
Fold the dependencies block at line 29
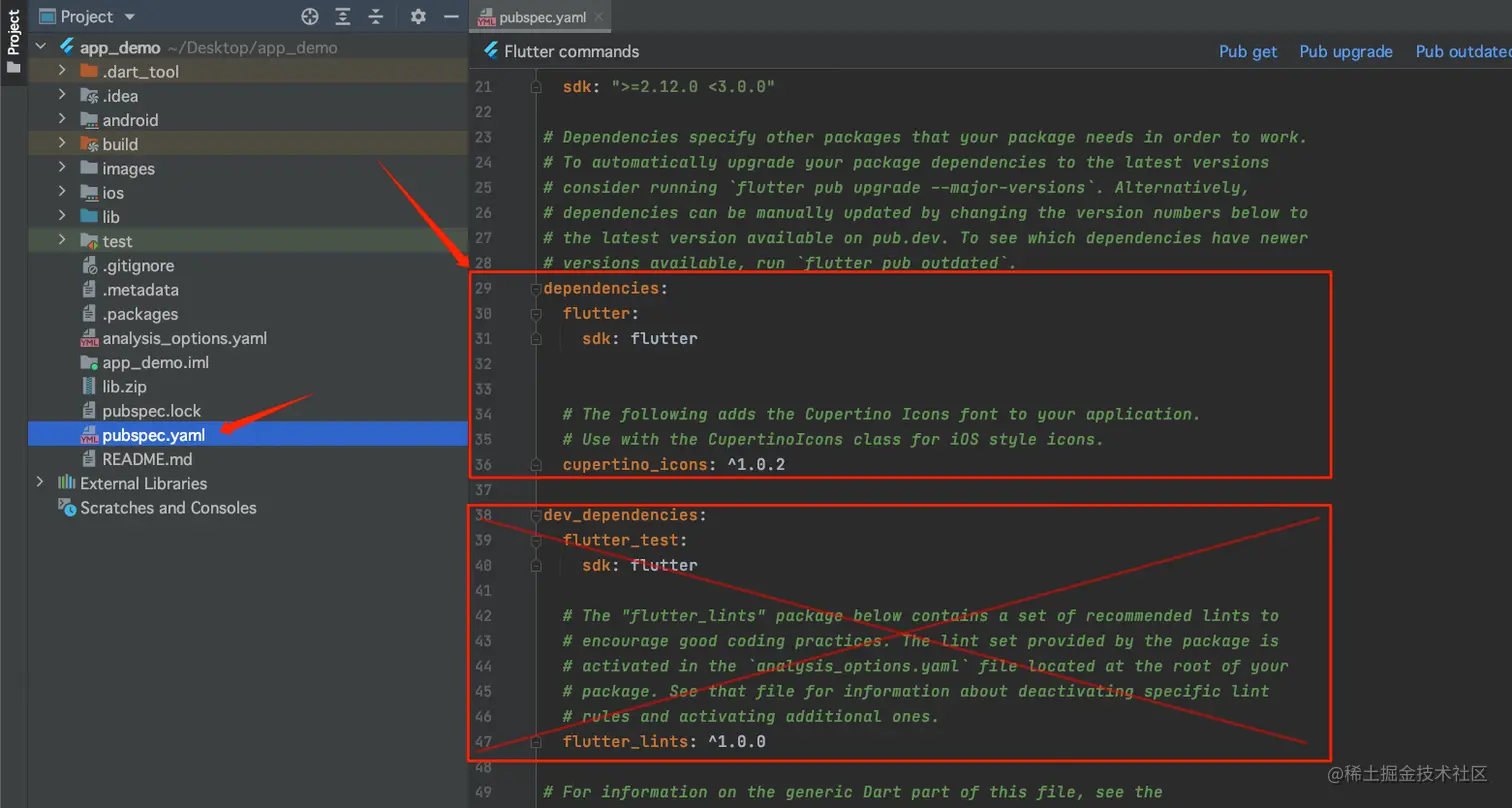pyautogui.click(x=536, y=289)
